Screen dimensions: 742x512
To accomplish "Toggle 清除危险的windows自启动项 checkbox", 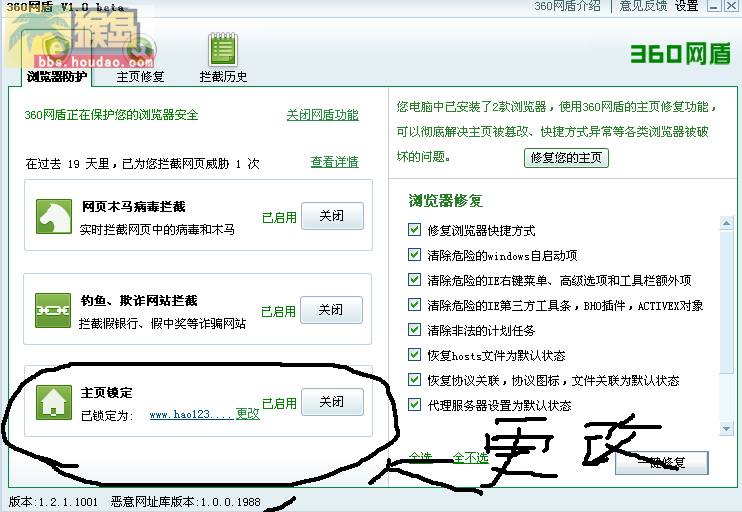I will [414, 255].
